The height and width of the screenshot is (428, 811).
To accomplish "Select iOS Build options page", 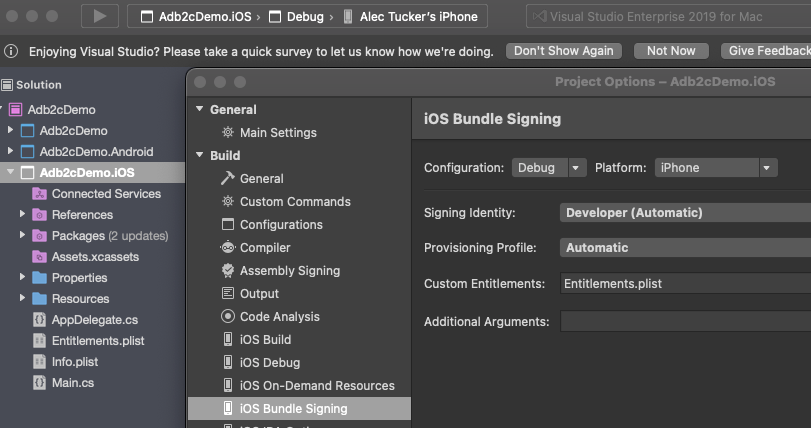I will tap(265, 339).
